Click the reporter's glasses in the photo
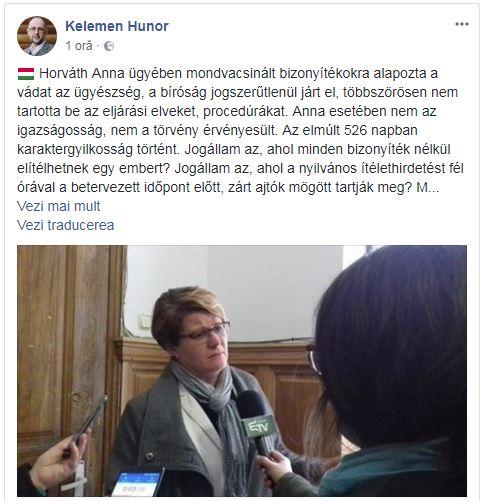Image resolution: width=482 pixels, height=501 pixels. coord(314,359)
